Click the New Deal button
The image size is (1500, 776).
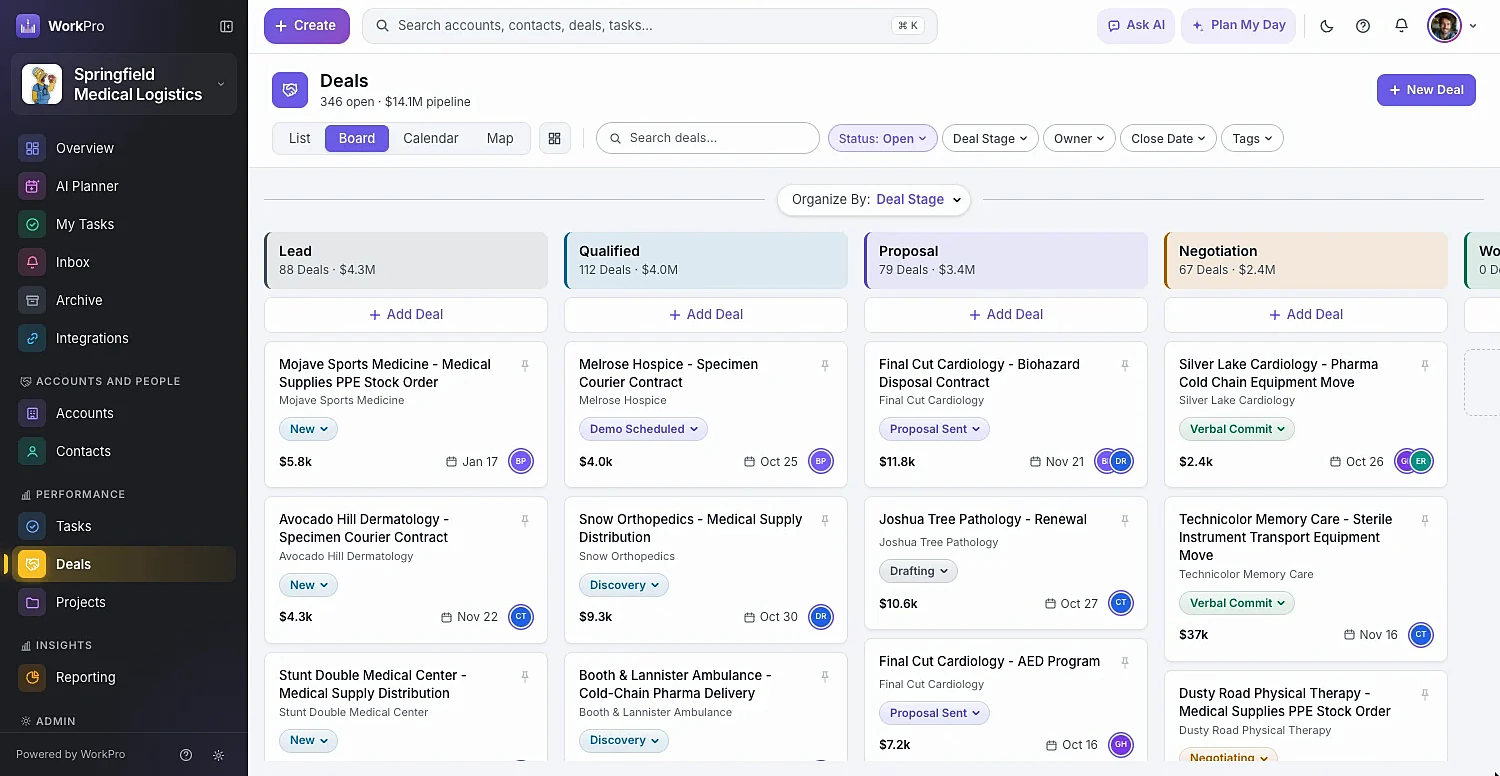[1426, 89]
